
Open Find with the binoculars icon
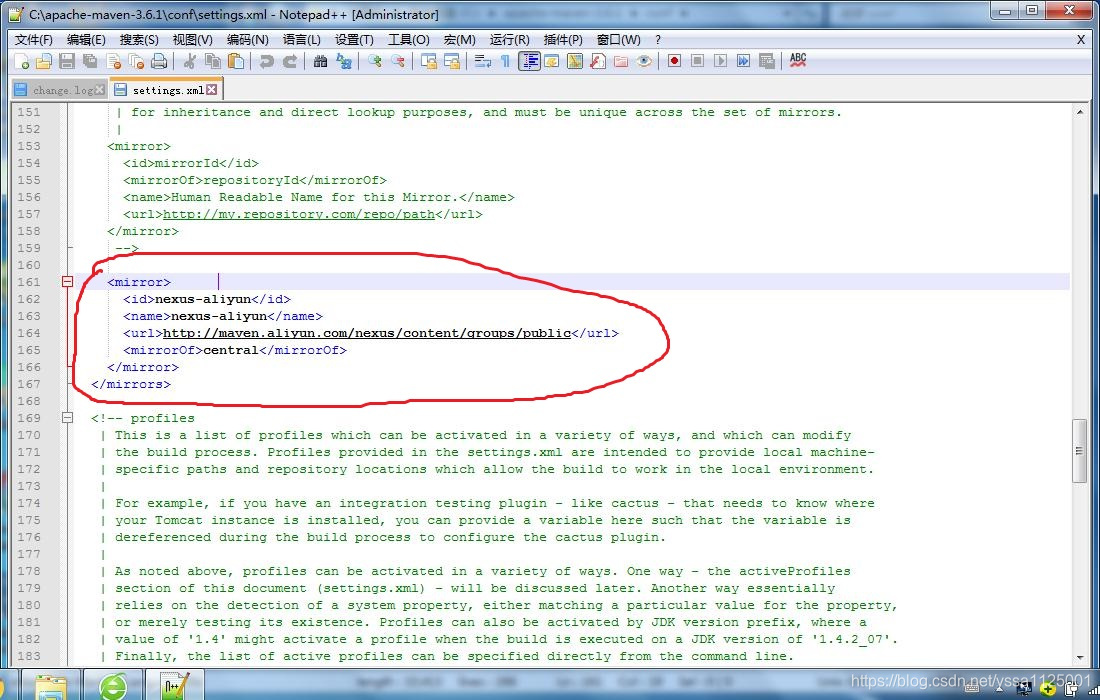[320, 62]
